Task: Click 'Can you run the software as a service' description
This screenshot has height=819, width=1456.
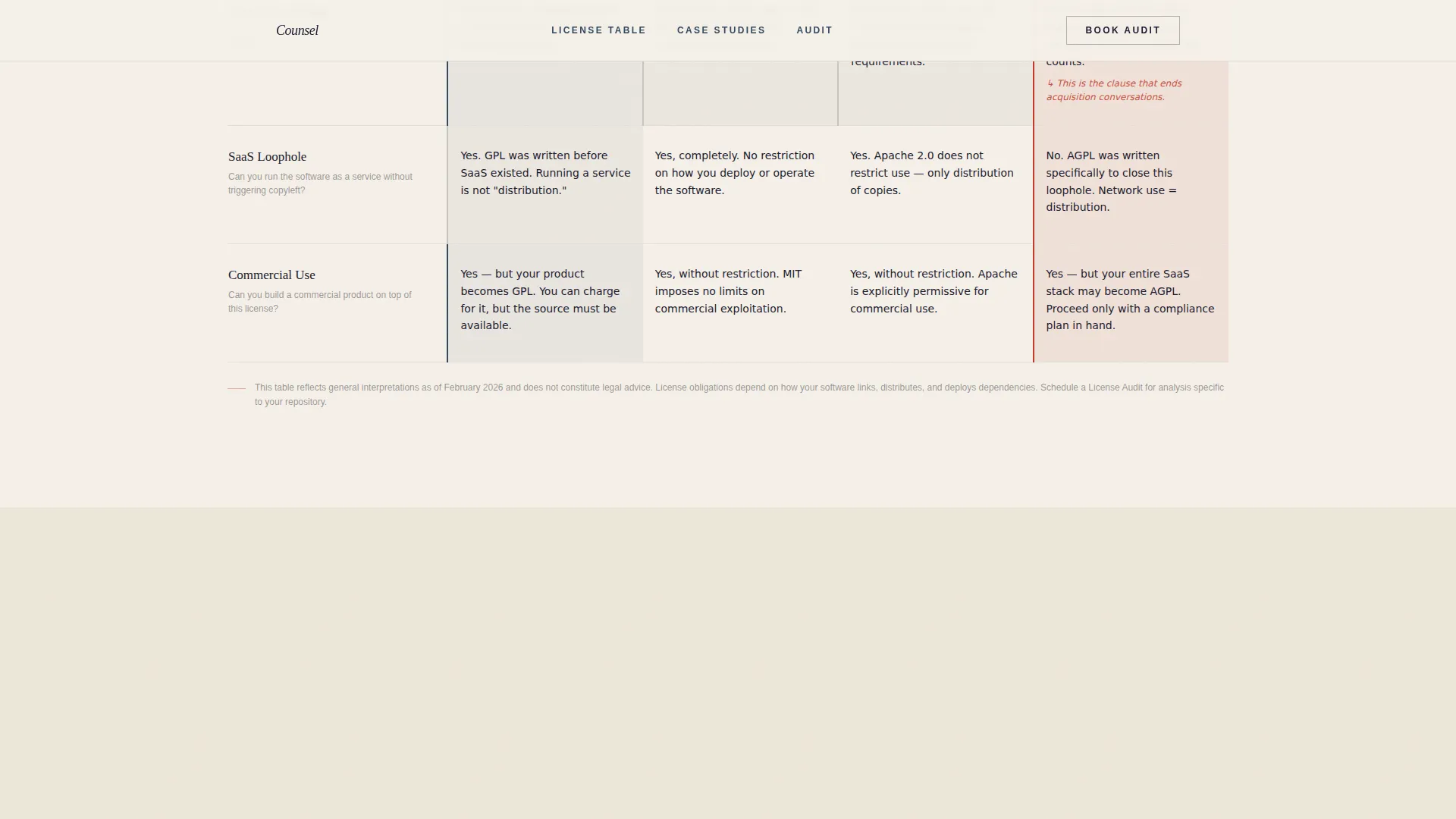Action: 321,184
